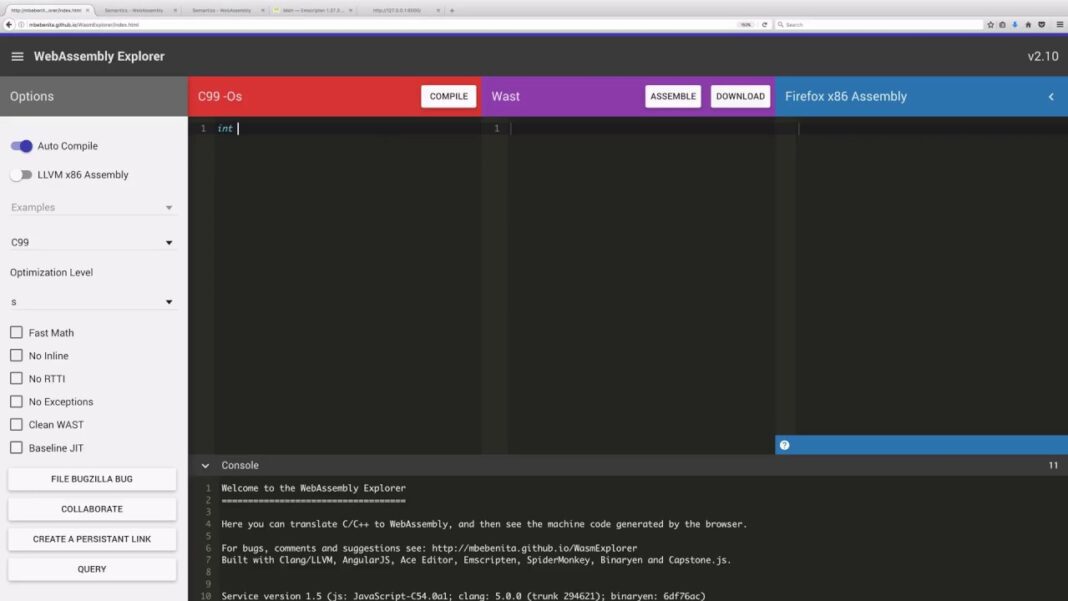
Task: Open the C99 language dropdown
Action: pos(92,241)
